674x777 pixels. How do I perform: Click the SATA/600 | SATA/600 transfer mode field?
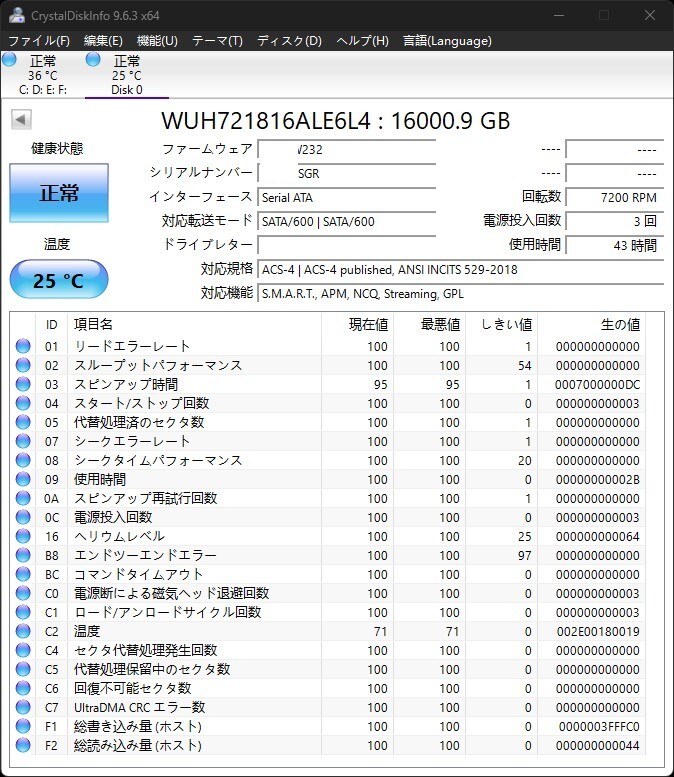pyautogui.click(x=347, y=221)
